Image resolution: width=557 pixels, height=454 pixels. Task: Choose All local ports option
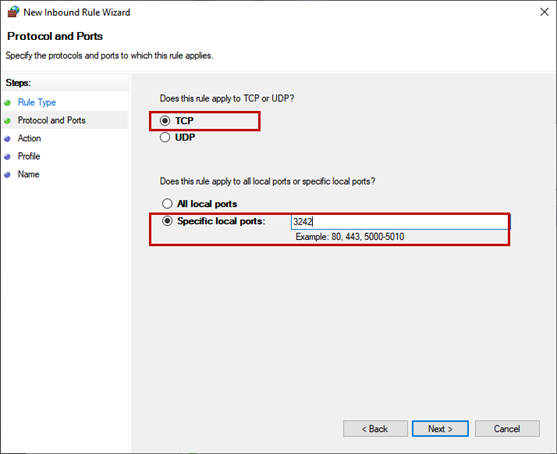coord(167,204)
